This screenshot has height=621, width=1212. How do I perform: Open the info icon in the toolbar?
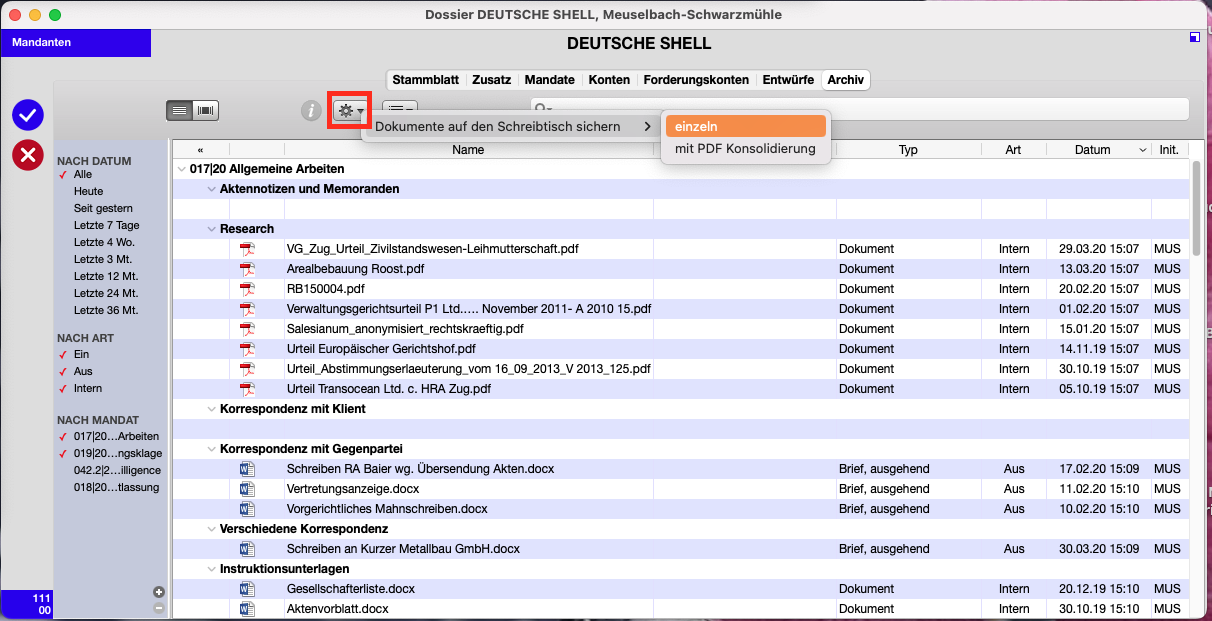tap(311, 110)
